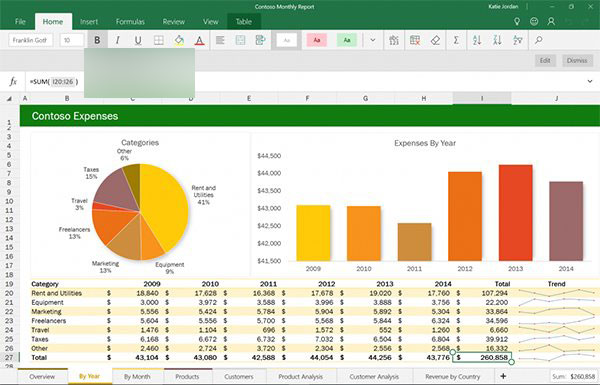Select column F header
The width and height of the screenshot is (600, 385).
pos(307,98)
